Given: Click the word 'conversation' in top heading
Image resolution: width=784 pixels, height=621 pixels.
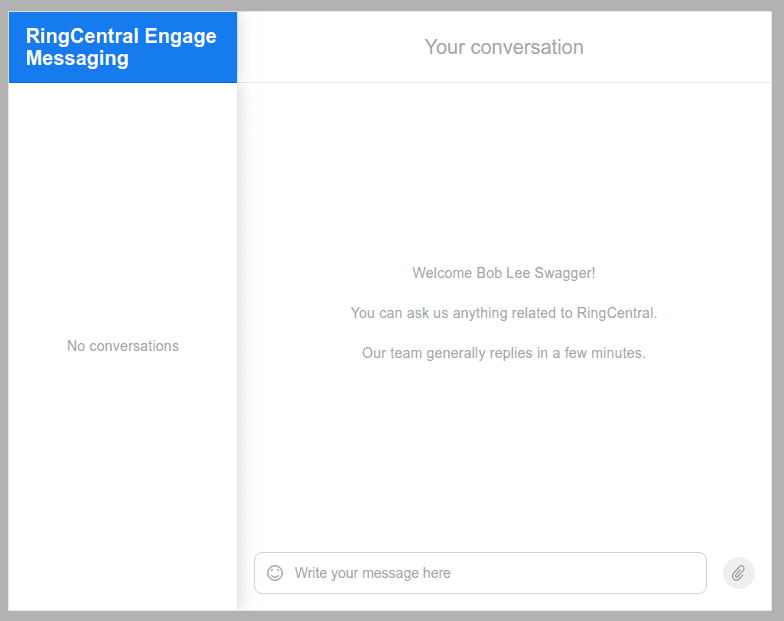Looking at the screenshot, I should click(x=527, y=47).
